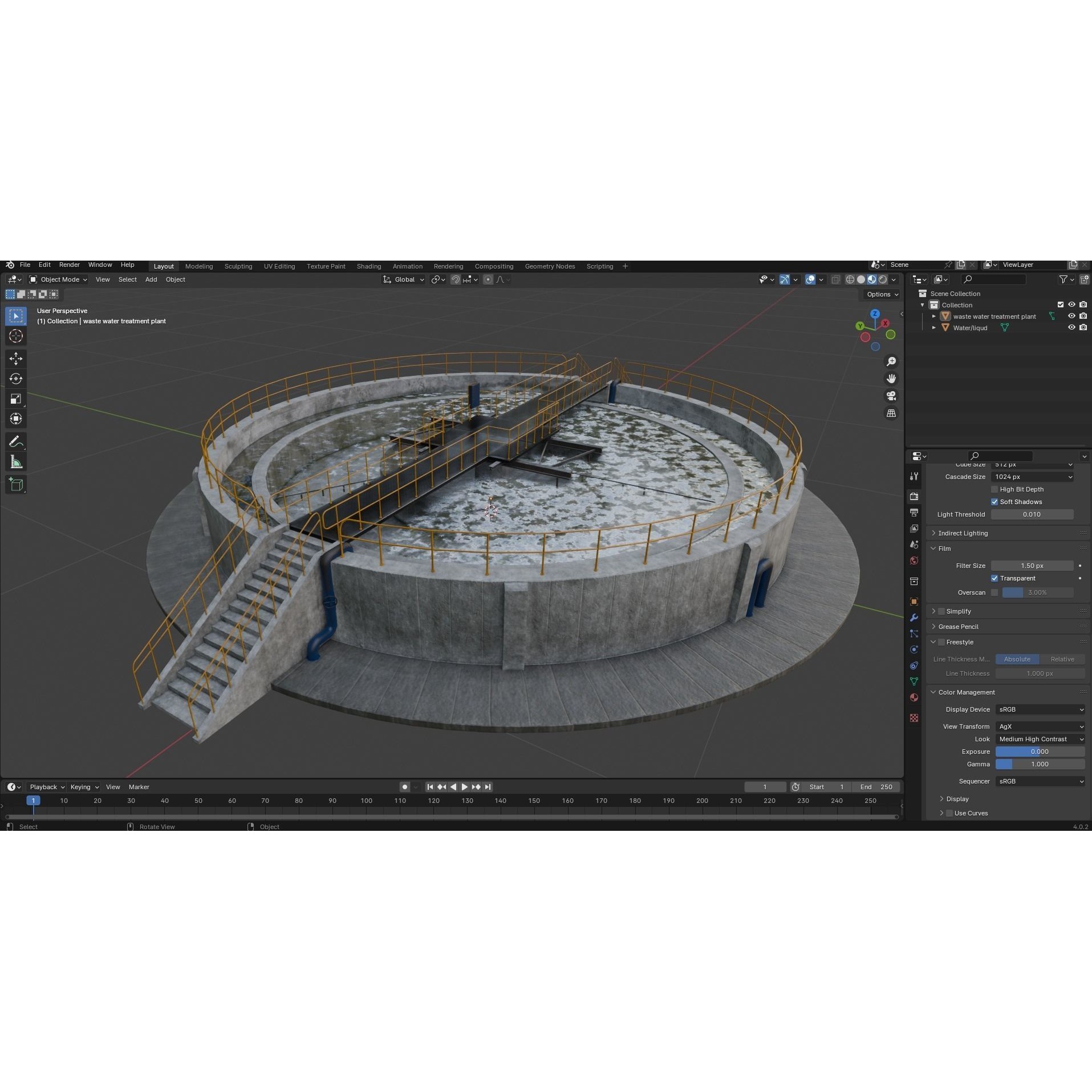Open the Cascade Size dropdown
1092x1092 pixels.
point(1033,477)
